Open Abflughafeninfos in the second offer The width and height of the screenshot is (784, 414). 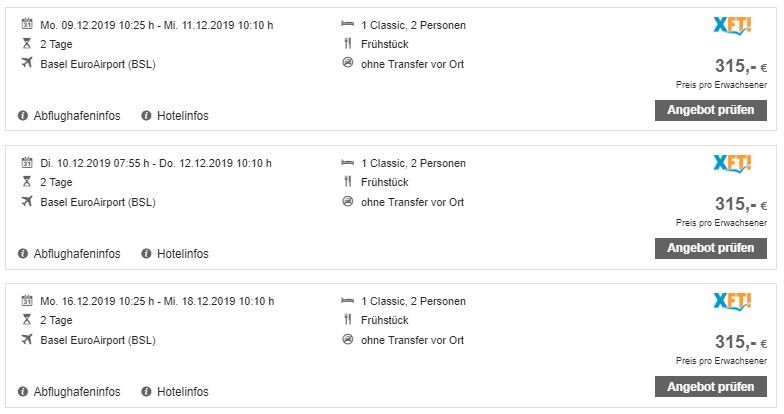pos(76,254)
